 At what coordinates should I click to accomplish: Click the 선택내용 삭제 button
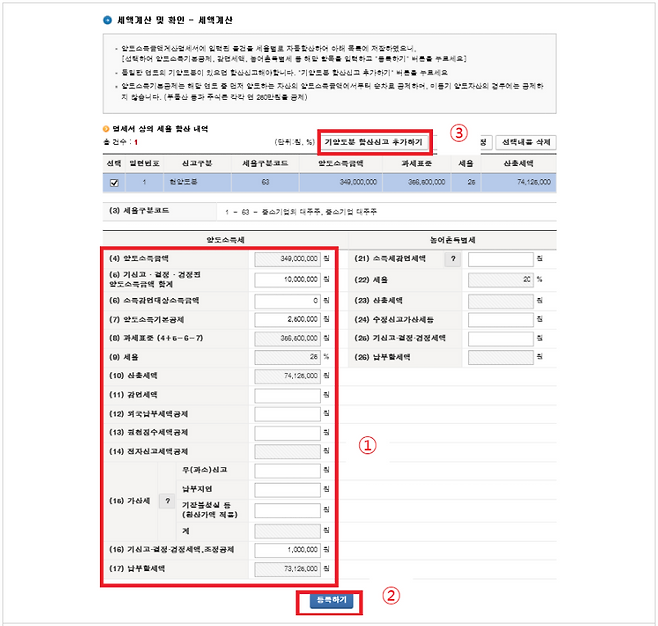coord(525,143)
